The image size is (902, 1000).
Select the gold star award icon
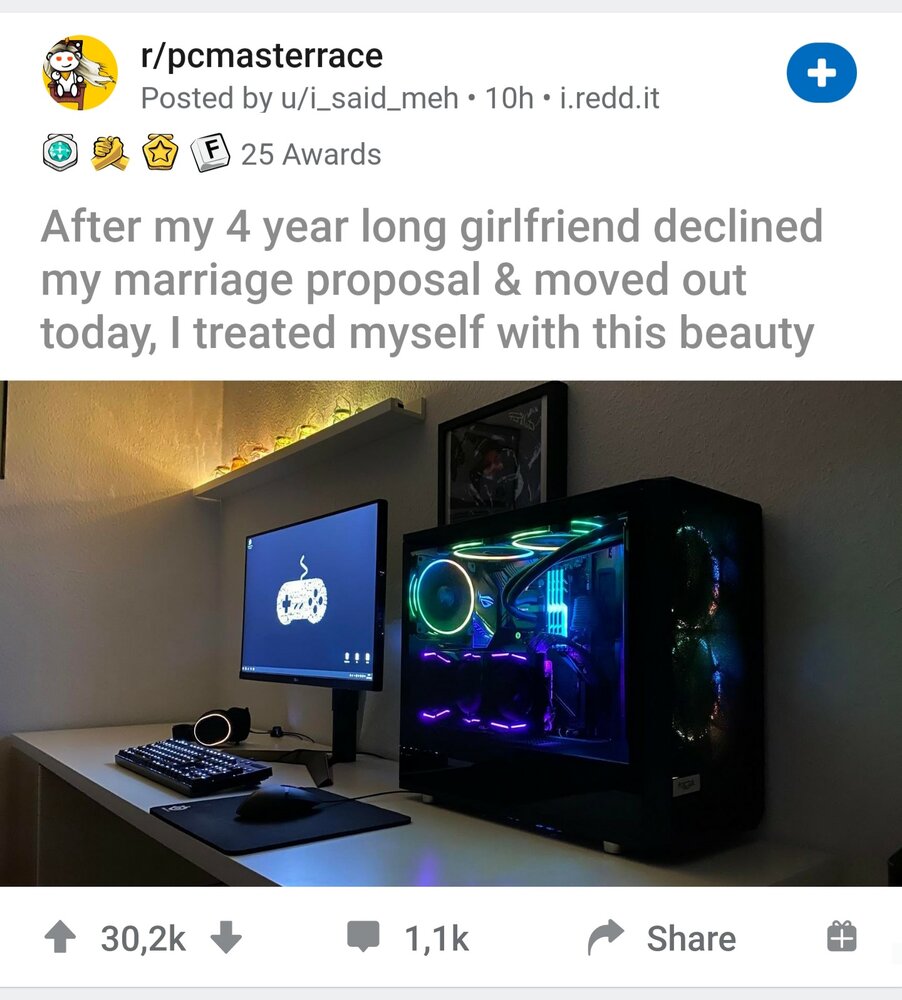pyautogui.click(x=159, y=152)
